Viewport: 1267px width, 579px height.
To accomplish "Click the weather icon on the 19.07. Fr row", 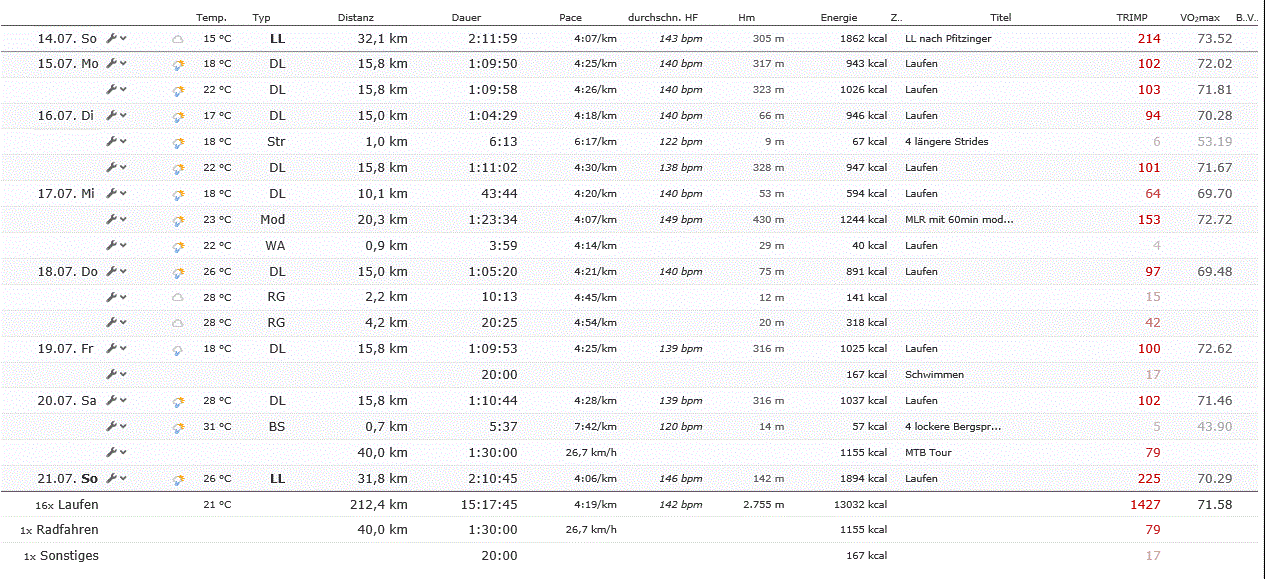I will 178,349.
